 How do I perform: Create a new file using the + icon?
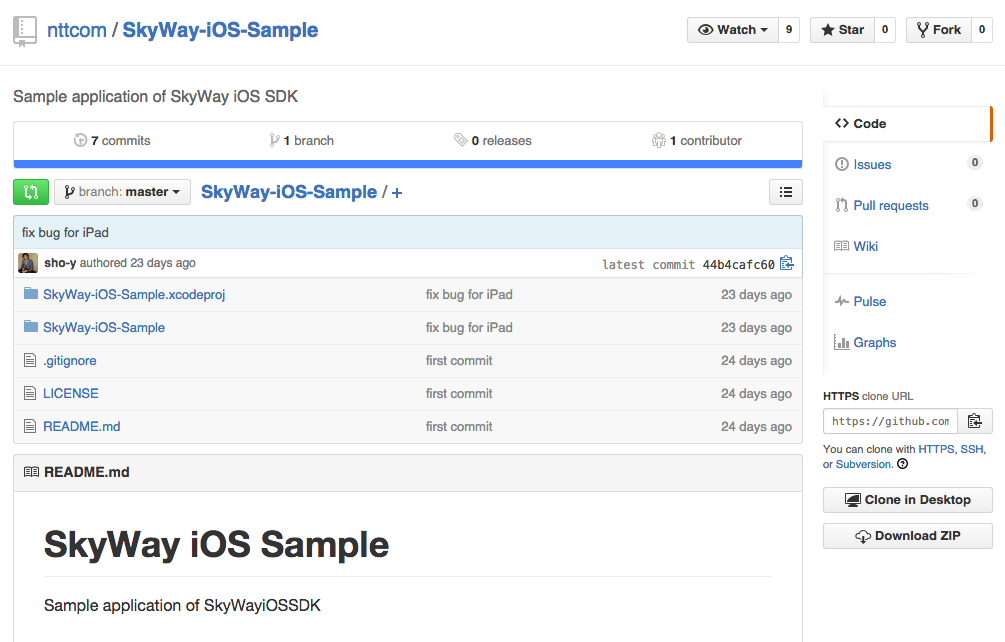pos(397,192)
